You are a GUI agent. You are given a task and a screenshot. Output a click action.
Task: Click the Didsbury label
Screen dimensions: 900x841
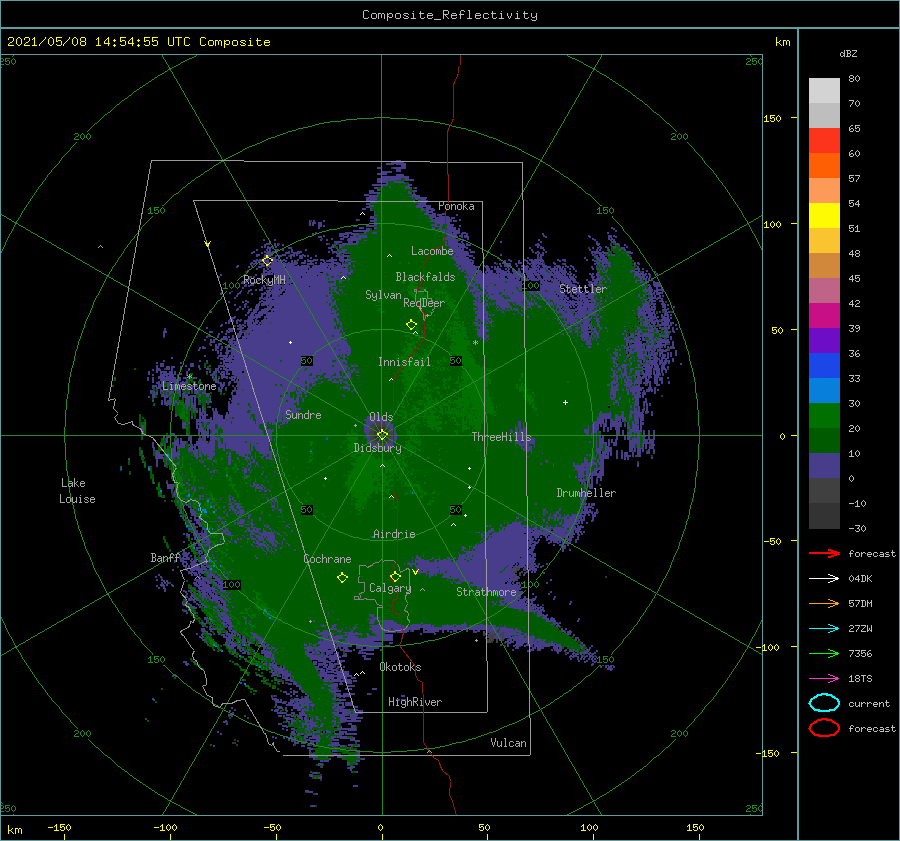point(378,448)
